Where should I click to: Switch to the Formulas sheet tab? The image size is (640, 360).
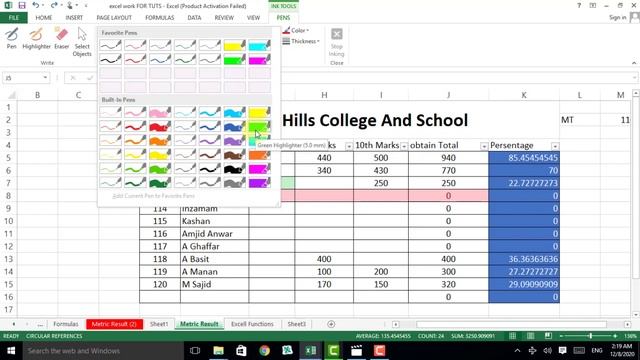65,324
